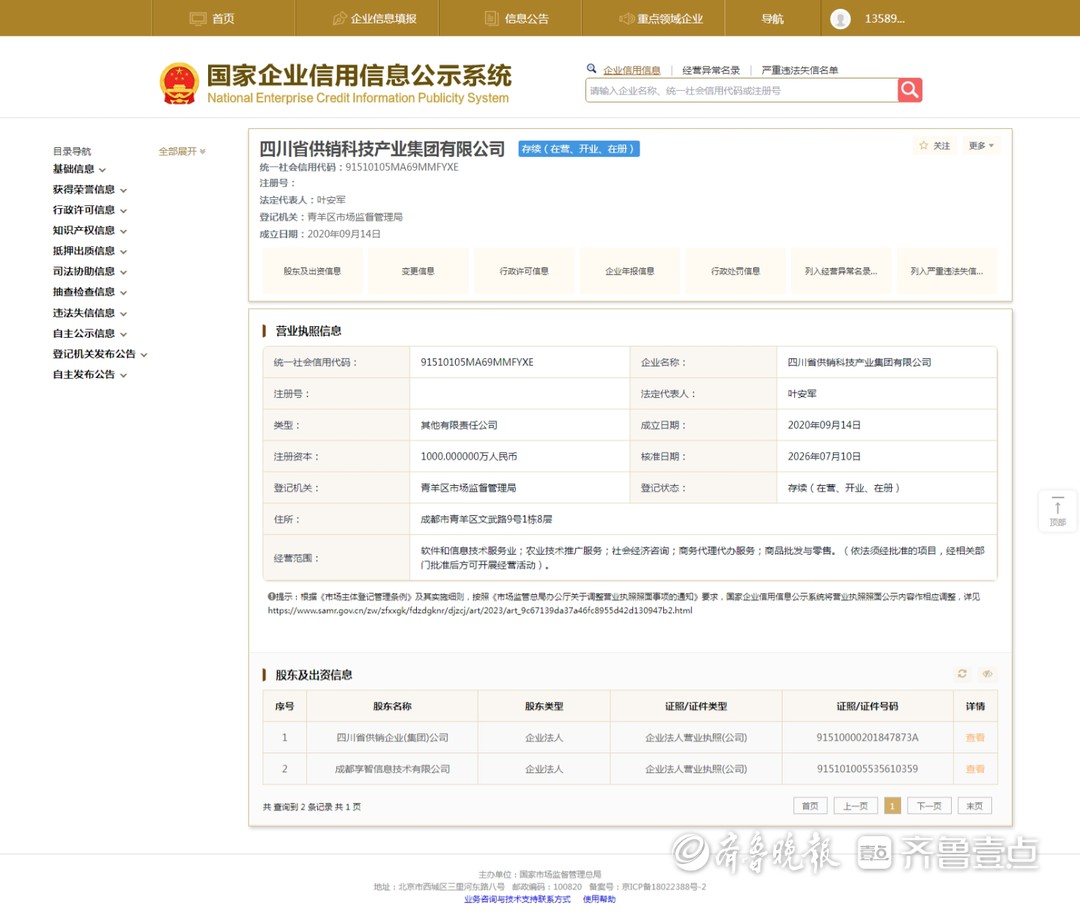Click shareholder name 四川省供销企业(集团)公司
1080x918 pixels.
click(392, 738)
